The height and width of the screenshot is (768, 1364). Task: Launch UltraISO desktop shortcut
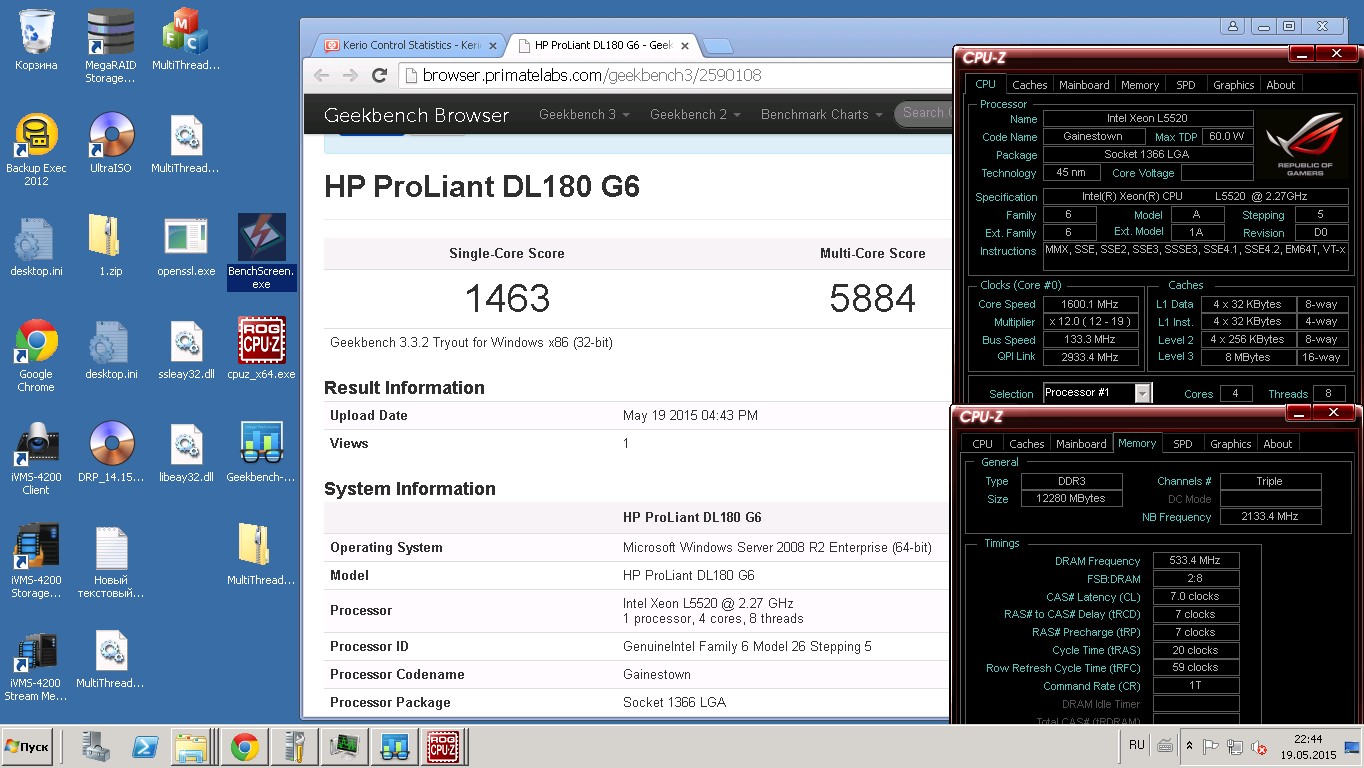pyautogui.click(x=110, y=143)
